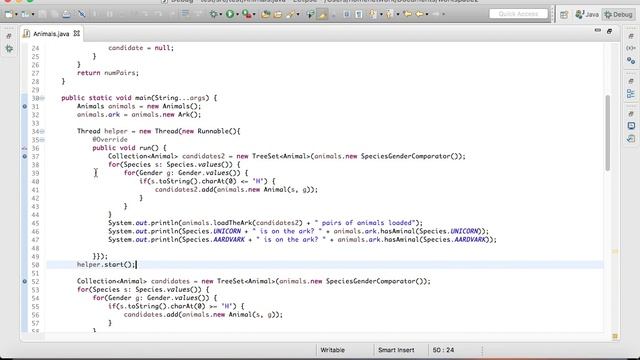The image size is (640, 360).
Task: Open the Next Annotation dropdown arrow
Action: (x=381, y=14)
